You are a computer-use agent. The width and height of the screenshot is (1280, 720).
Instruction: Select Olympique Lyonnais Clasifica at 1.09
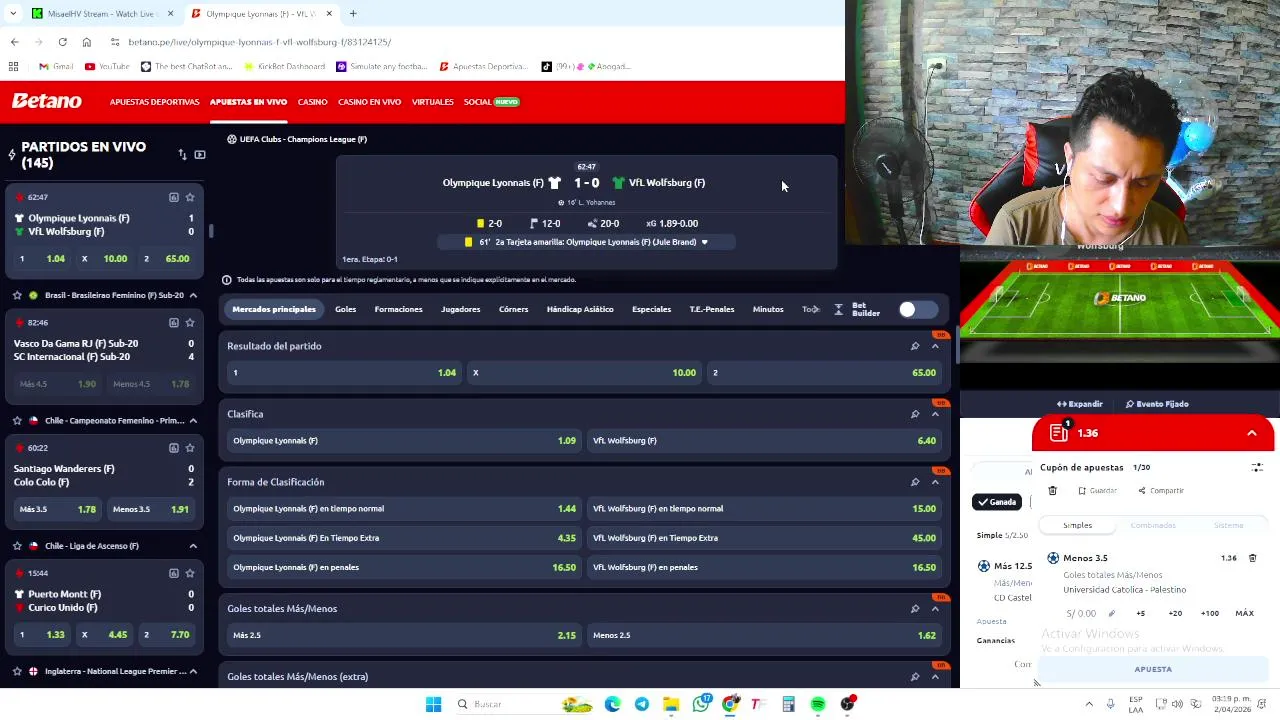(x=404, y=440)
